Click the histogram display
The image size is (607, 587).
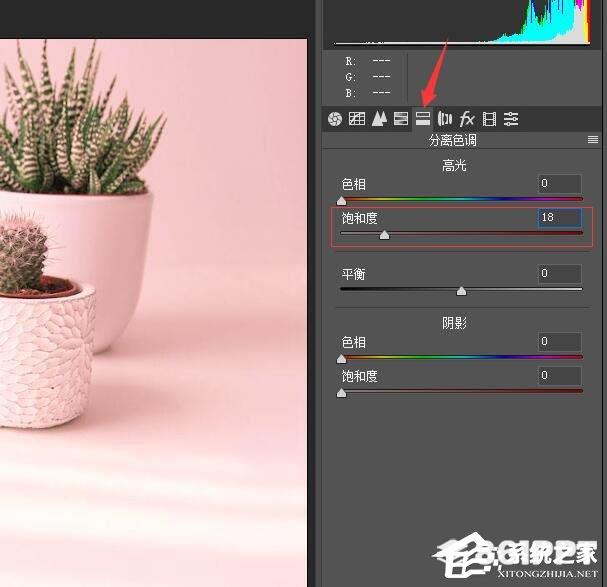[461, 22]
